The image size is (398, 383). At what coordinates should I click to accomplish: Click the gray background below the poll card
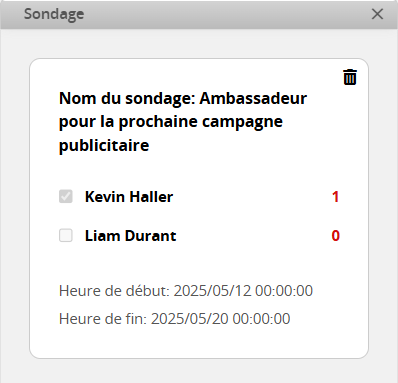tap(199, 371)
